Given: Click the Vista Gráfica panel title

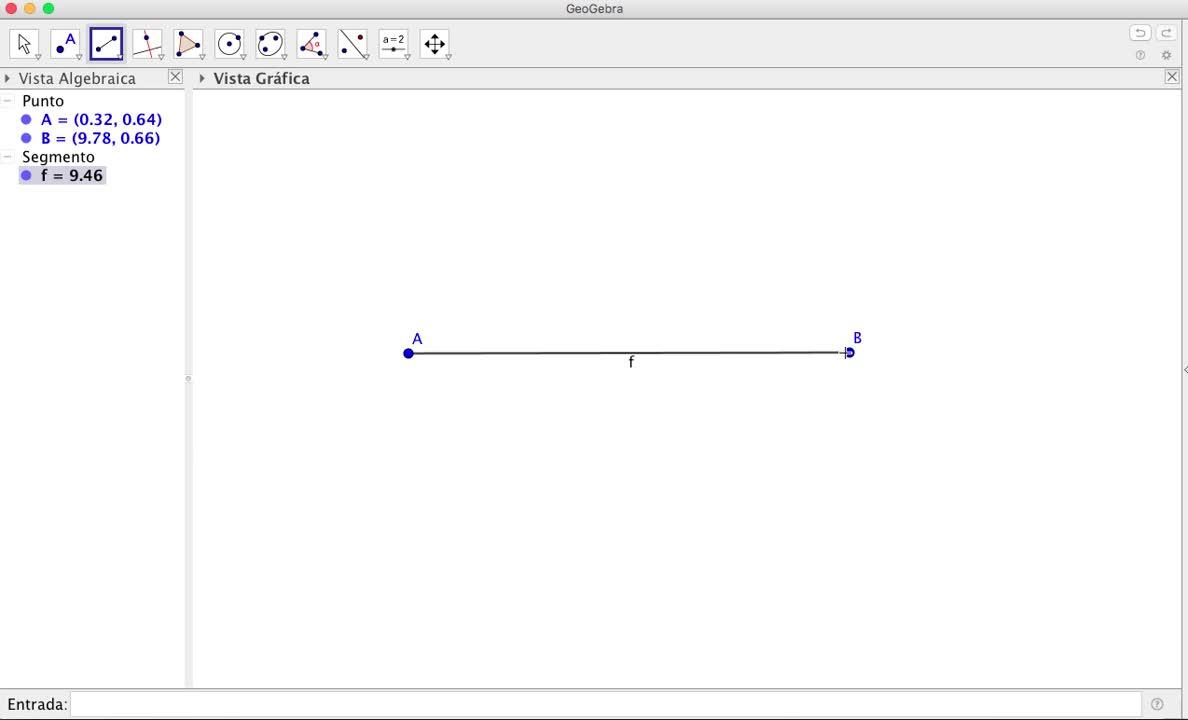Looking at the screenshot, I should pyautogui.click(x=261, y=78).
